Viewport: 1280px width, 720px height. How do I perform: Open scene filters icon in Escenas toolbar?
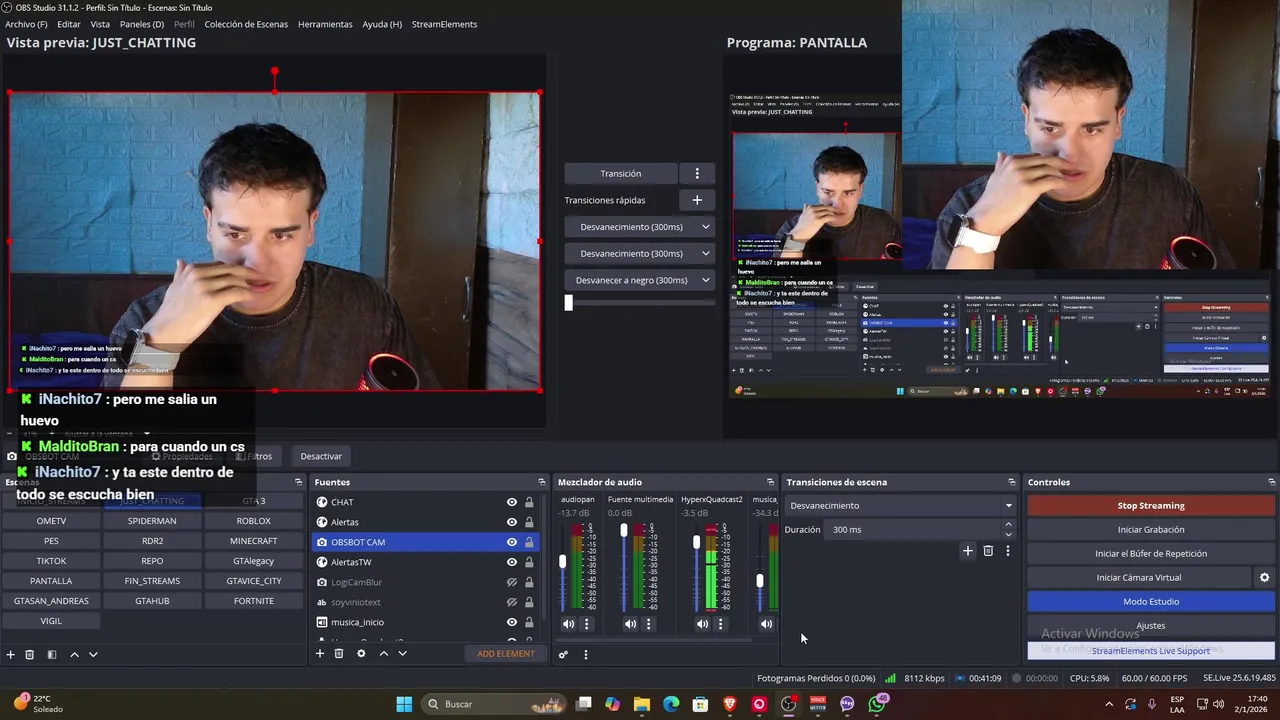[x=52, y=654]
